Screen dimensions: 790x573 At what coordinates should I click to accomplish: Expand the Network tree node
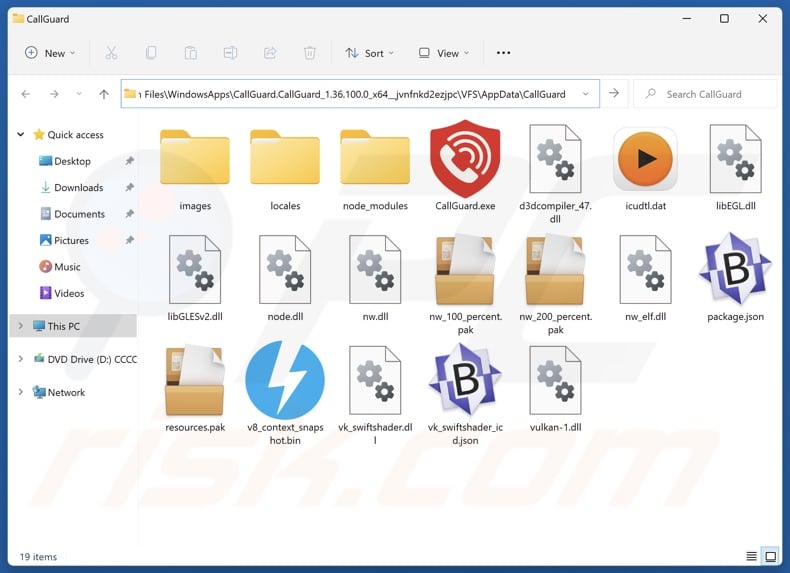21,392
